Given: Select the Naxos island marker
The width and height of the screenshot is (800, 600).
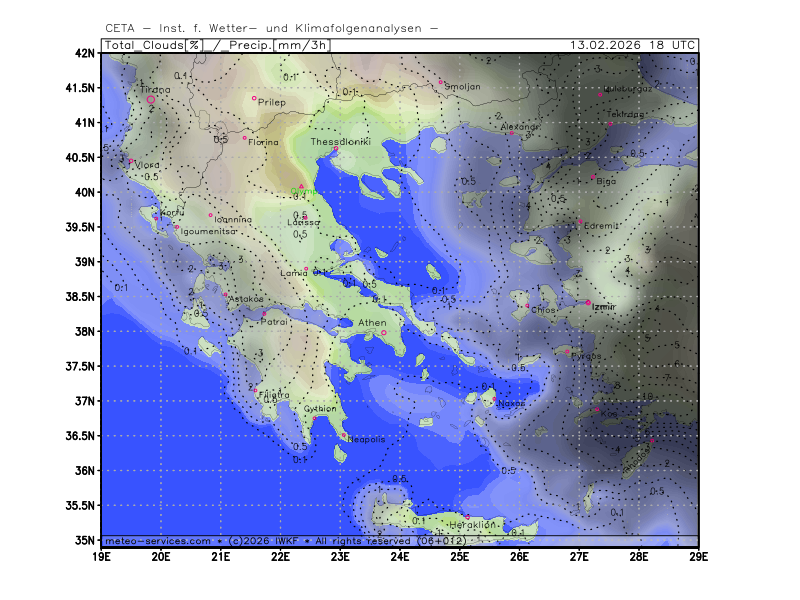Looking at the screenshot, I should point(494,399).
